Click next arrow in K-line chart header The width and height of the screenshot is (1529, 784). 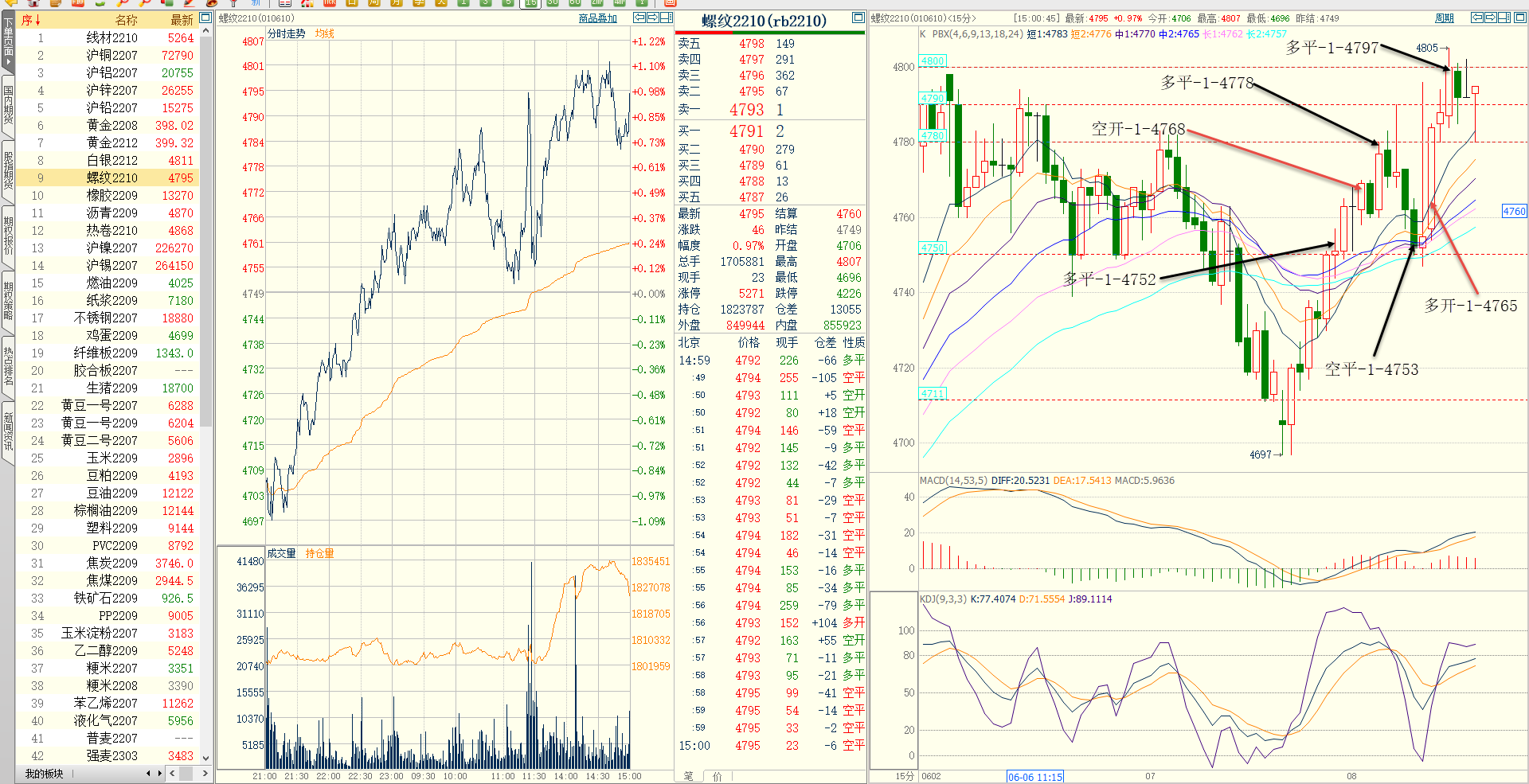1491,18
